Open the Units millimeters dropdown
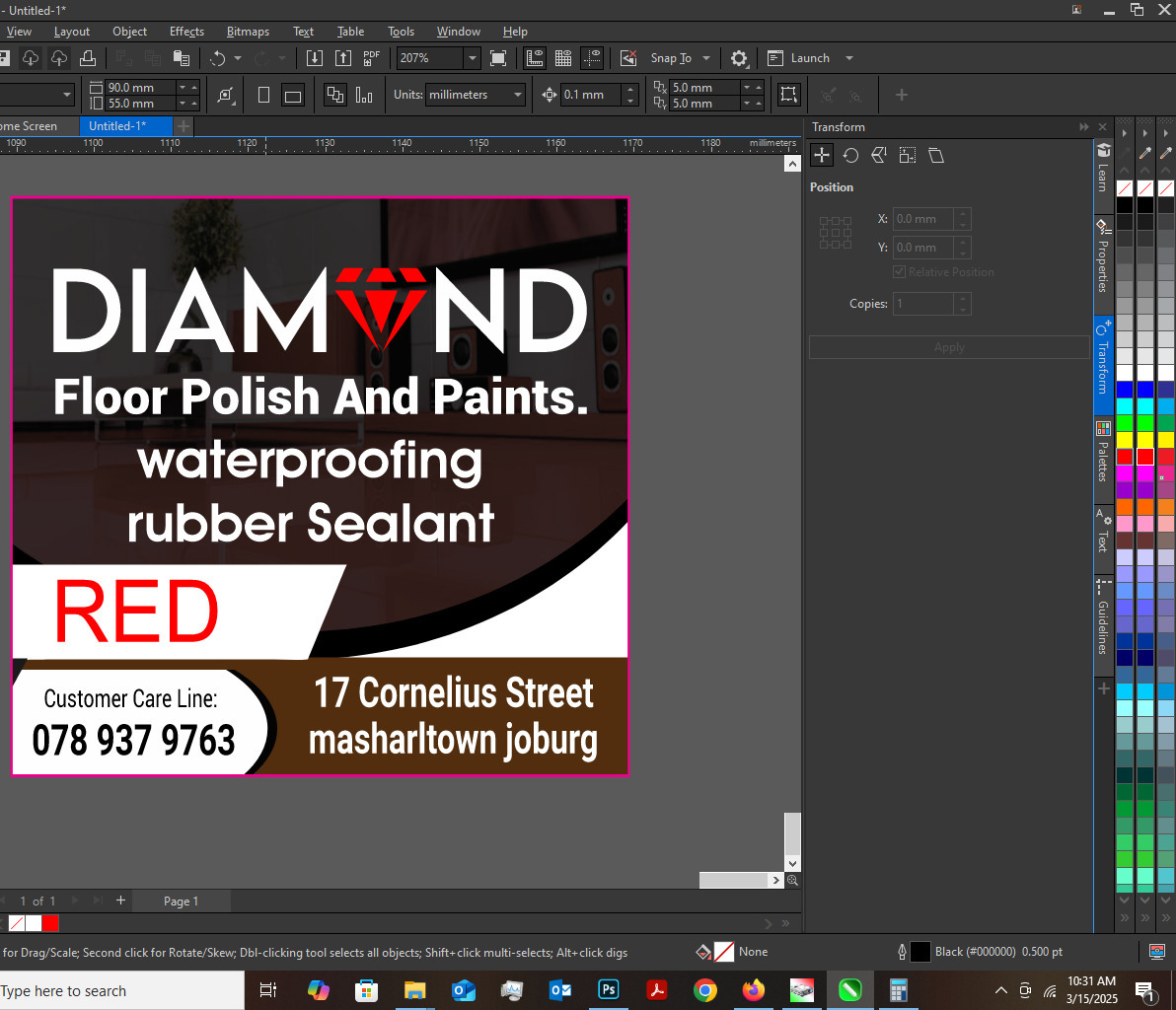Image resolution: width=1176 pixels, height=1010 pixels. point(518,95)
